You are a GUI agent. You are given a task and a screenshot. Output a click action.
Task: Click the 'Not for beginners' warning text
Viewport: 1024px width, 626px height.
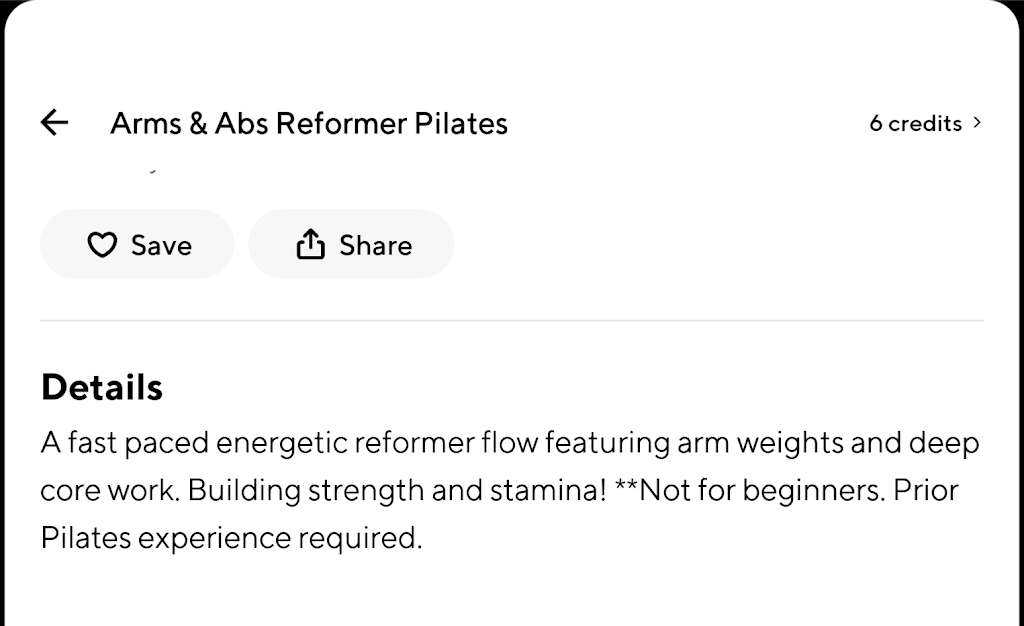(x=762, y=491)
